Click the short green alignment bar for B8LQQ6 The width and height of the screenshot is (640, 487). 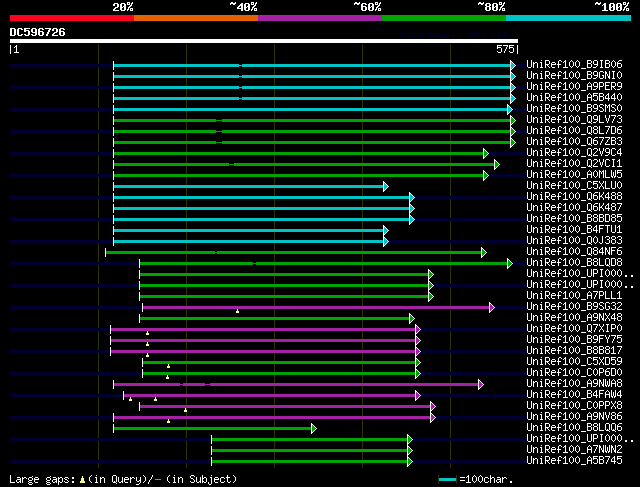click(x=215, y=429)
